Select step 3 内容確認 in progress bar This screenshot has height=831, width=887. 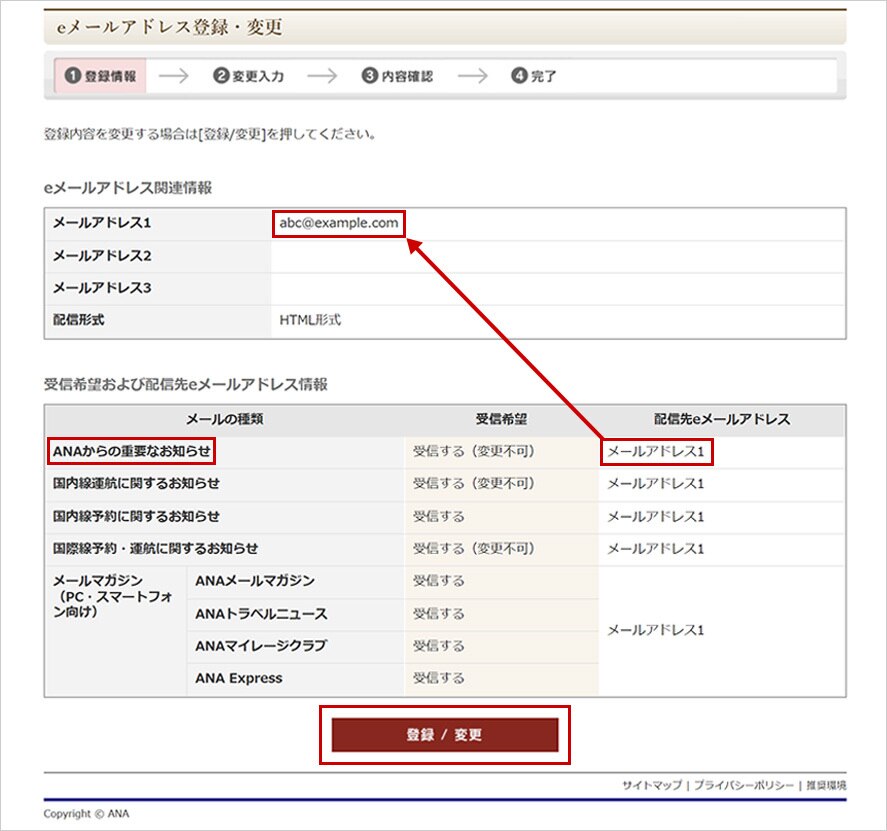(397, 76)
